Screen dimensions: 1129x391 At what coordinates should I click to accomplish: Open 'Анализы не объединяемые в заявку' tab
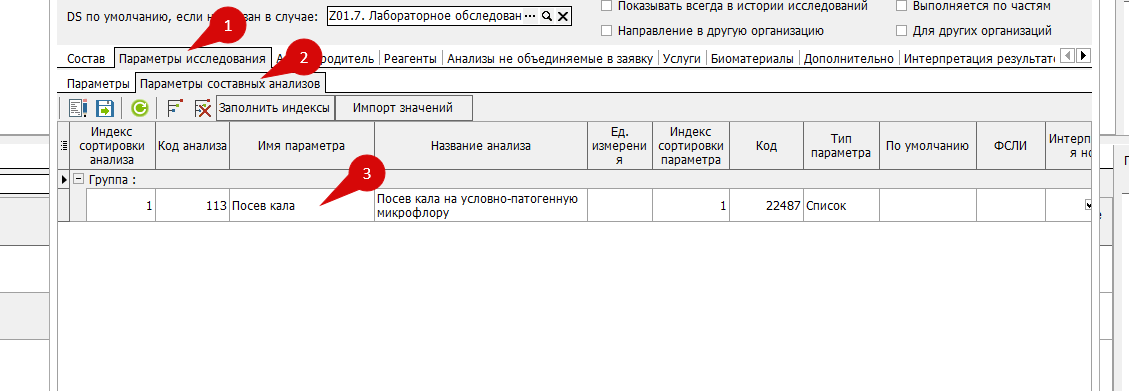click(x=549, y=59)
